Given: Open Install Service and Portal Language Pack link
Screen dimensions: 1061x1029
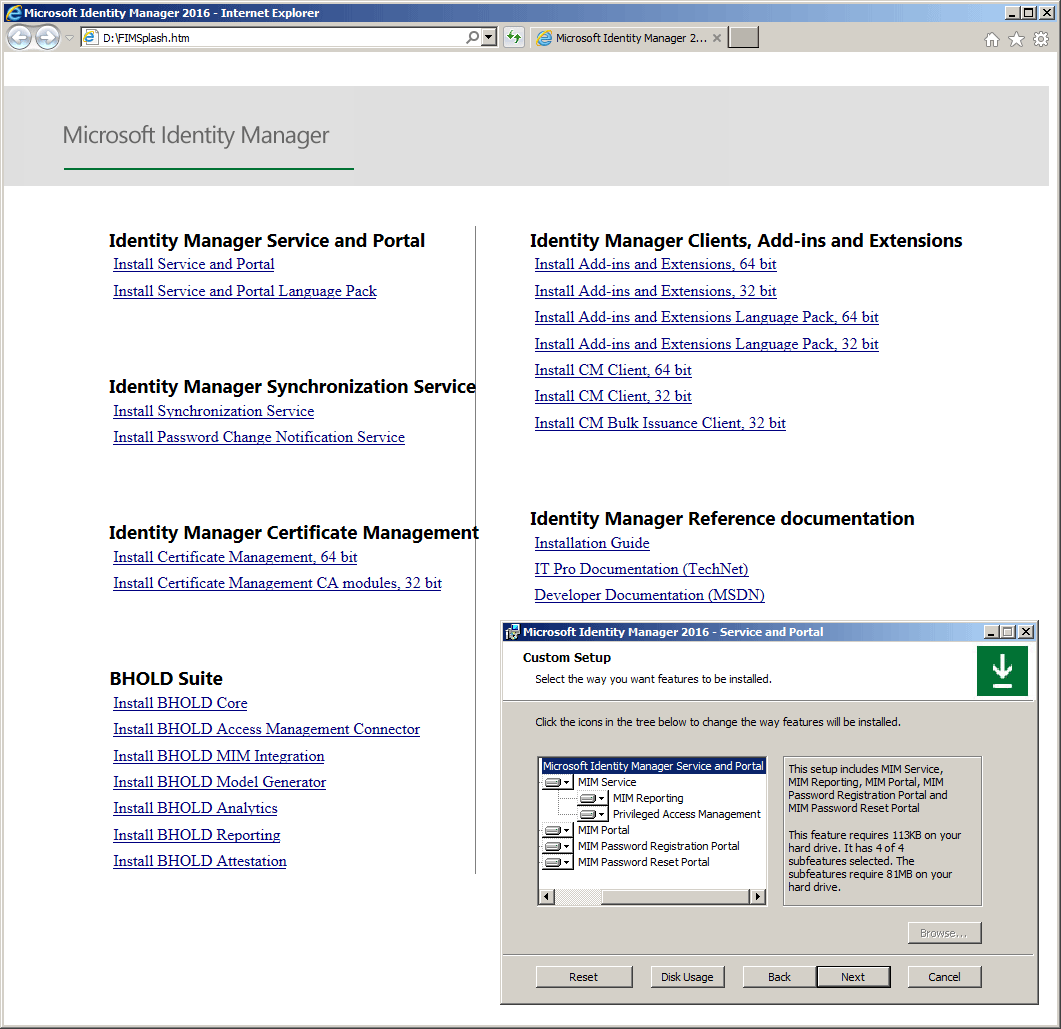Looking at the screenshot, I should [x=245, y=291].
